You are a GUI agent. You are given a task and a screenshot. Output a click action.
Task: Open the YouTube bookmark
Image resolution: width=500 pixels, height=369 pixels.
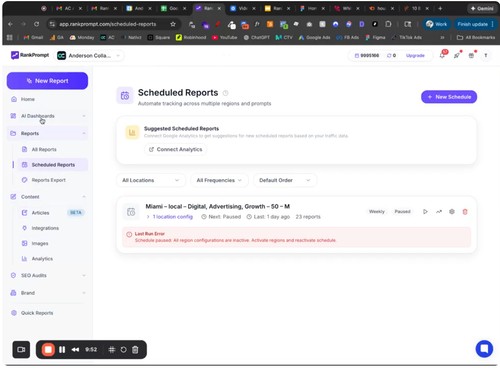(225, 37)
